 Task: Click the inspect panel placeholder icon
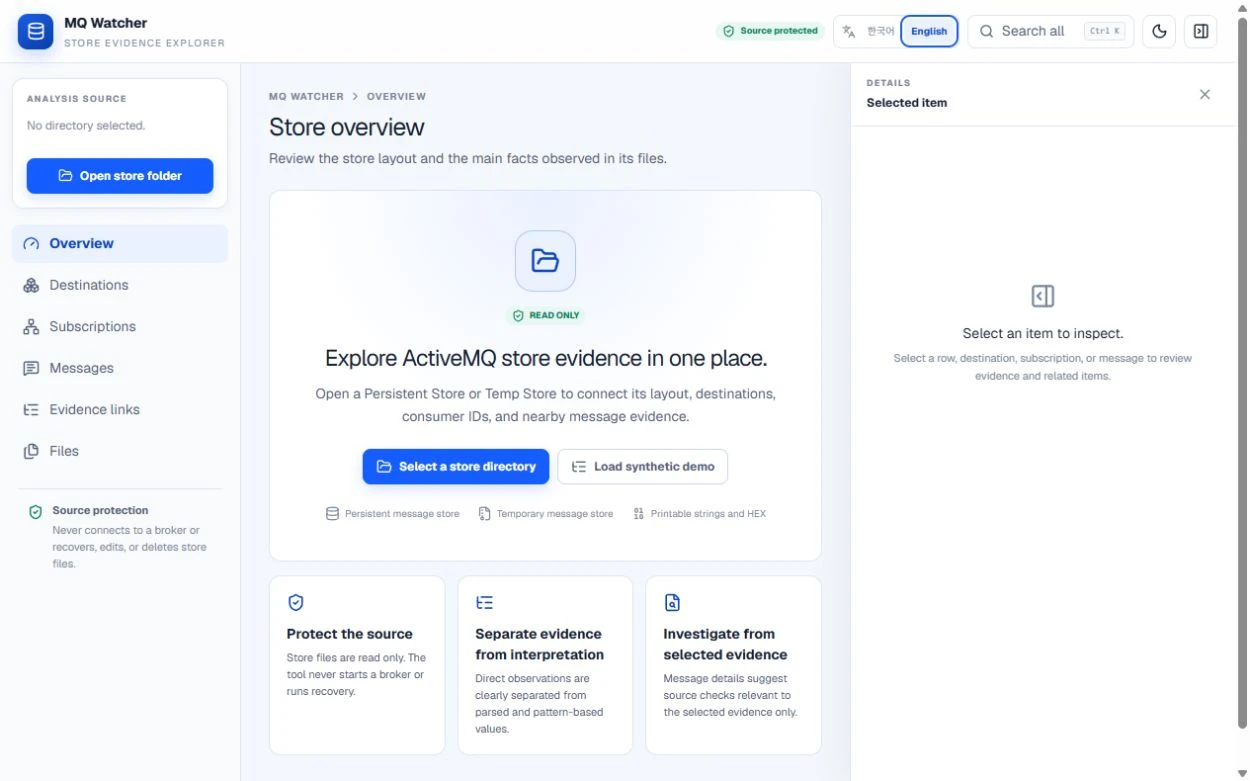(x=1043, y=296)
